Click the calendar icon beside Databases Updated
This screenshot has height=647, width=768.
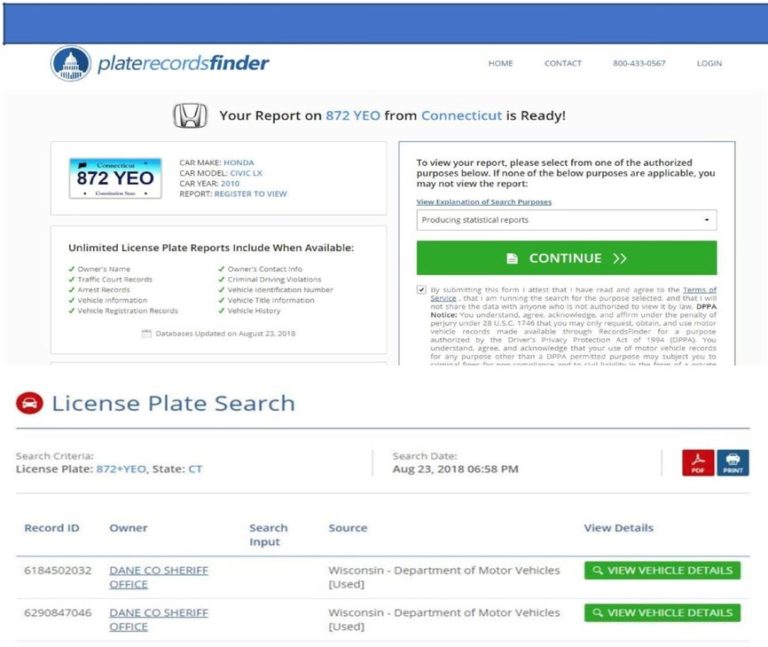[146, 332]
